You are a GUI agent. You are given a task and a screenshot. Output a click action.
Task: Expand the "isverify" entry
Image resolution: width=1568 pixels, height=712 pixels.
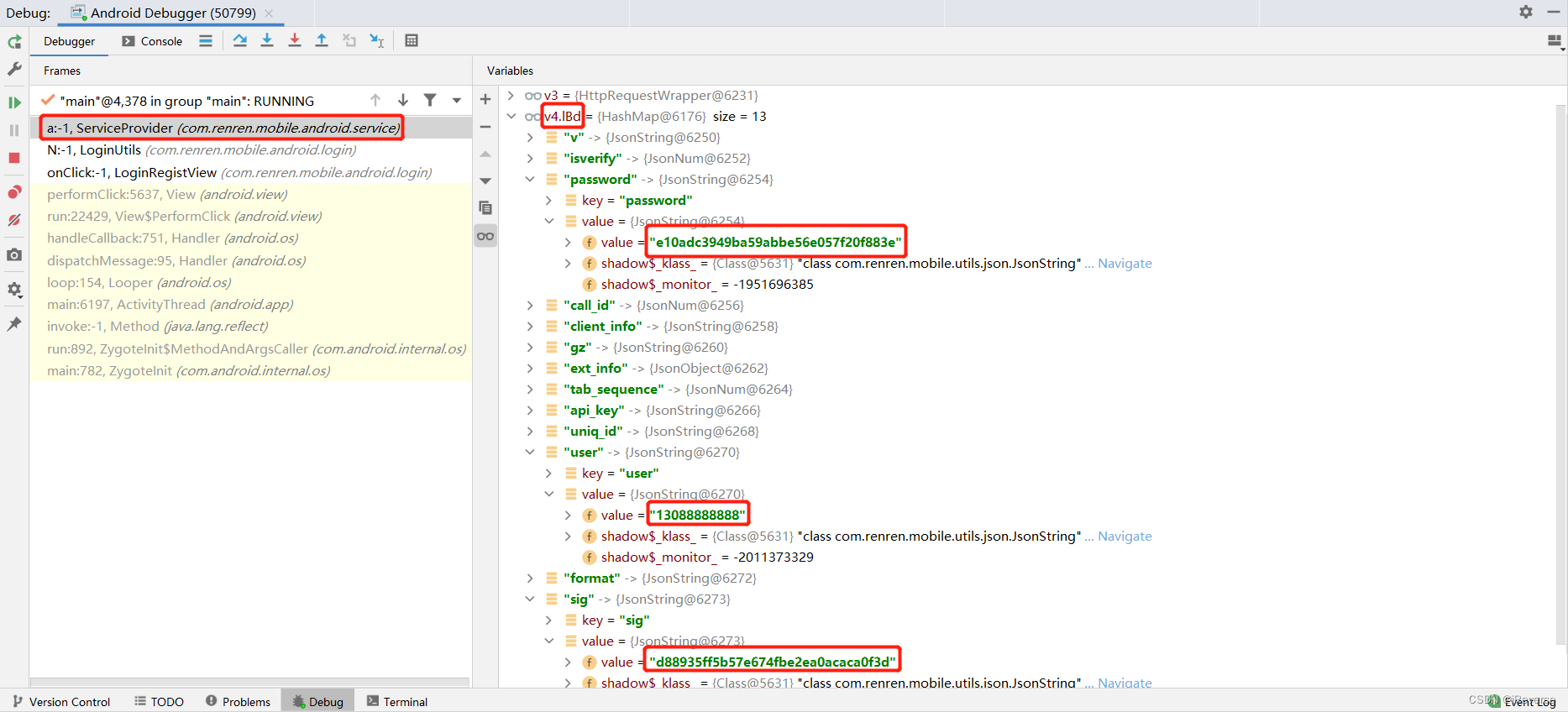[530, 158]
